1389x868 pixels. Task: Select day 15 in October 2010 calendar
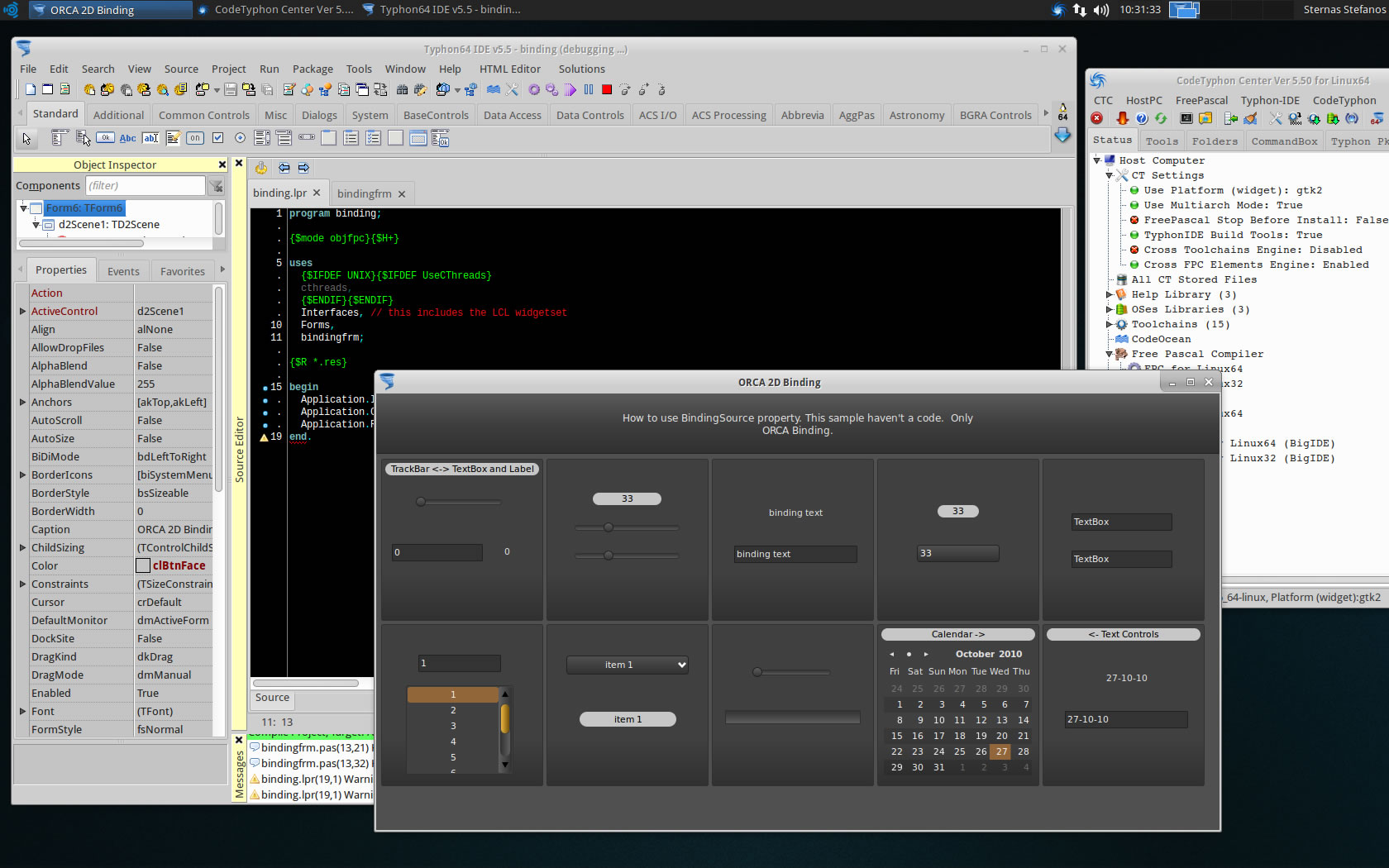click(x=897, y=736)
